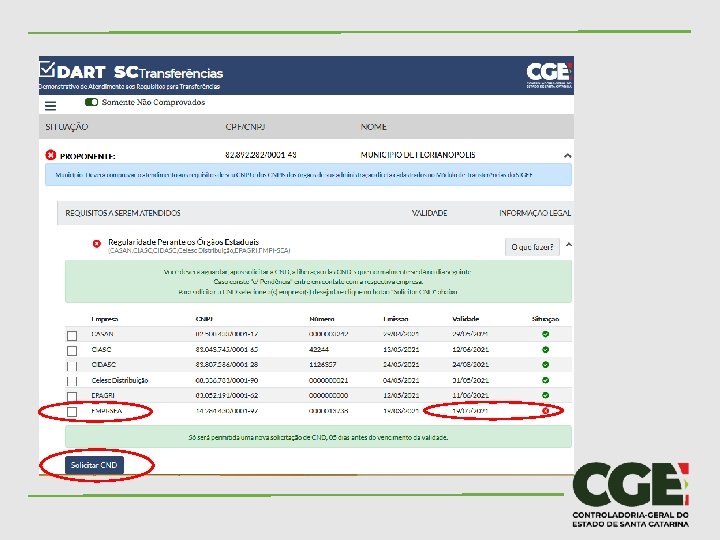Click the Validade column header
The height and width of the screenshot is (540, 720).
tap(465, 319)
